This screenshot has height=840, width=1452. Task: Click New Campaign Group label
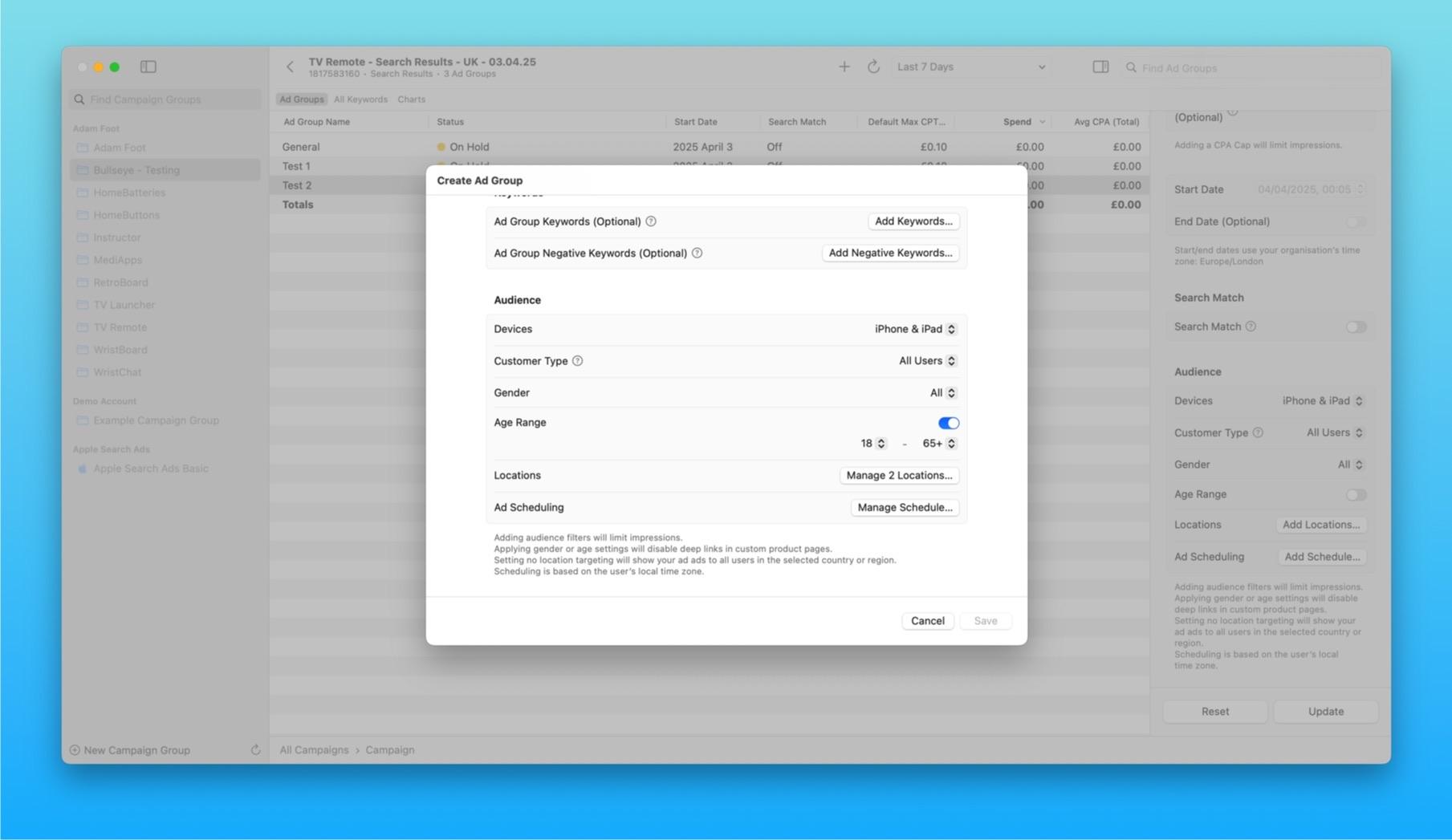coord(137,750)
